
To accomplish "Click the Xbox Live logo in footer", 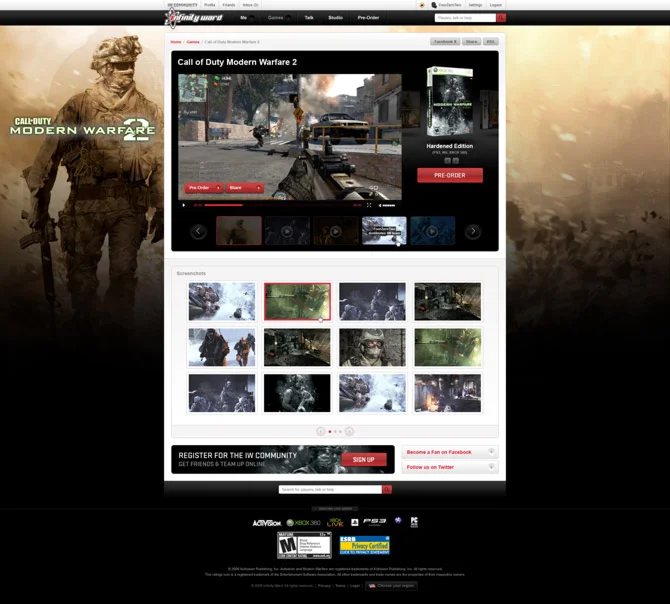I will pos(335,522).
